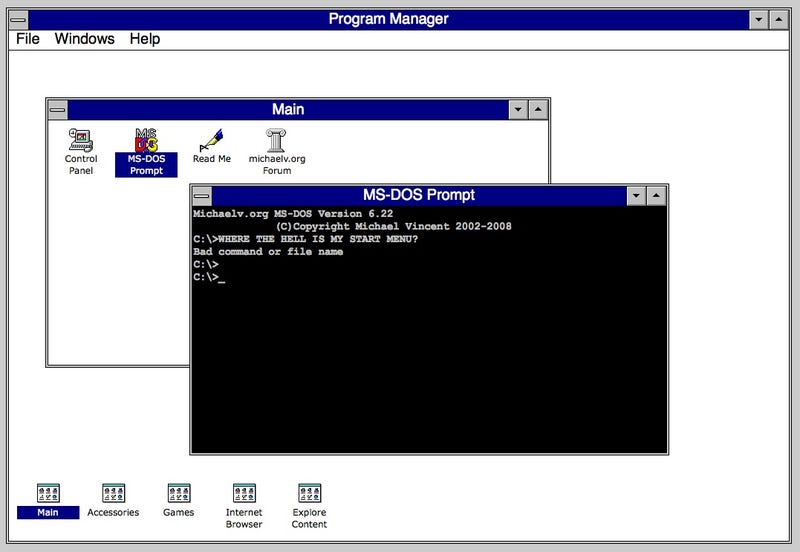Select the MS-DOS Prompt icon in Main
Image resolution: width=800 pixels, height=552 pixels.
[146, 152]
